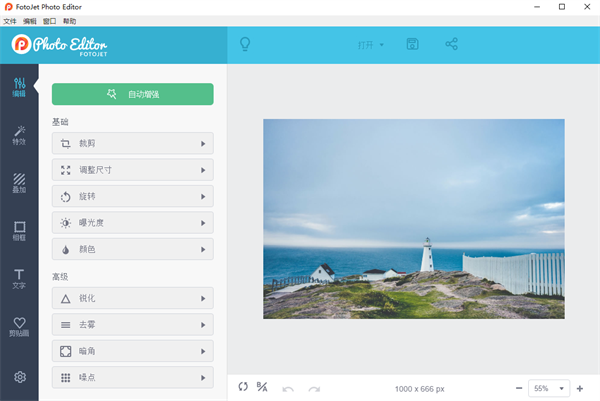Viewport: 600px width, 401px height.
Task: Open the 特效 effects sidebar panel
Action: click(x=19, y=135)
